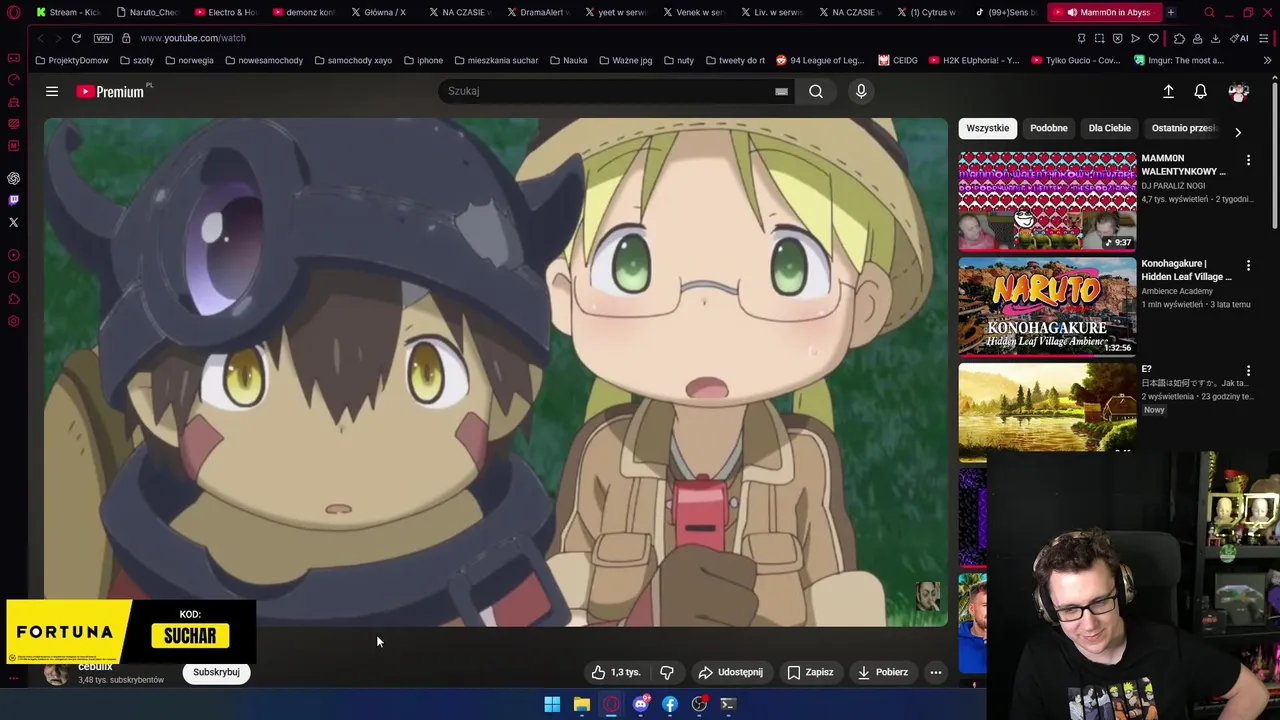Open the YouTube create/upload button
1280x720 pixels.
1168,91
